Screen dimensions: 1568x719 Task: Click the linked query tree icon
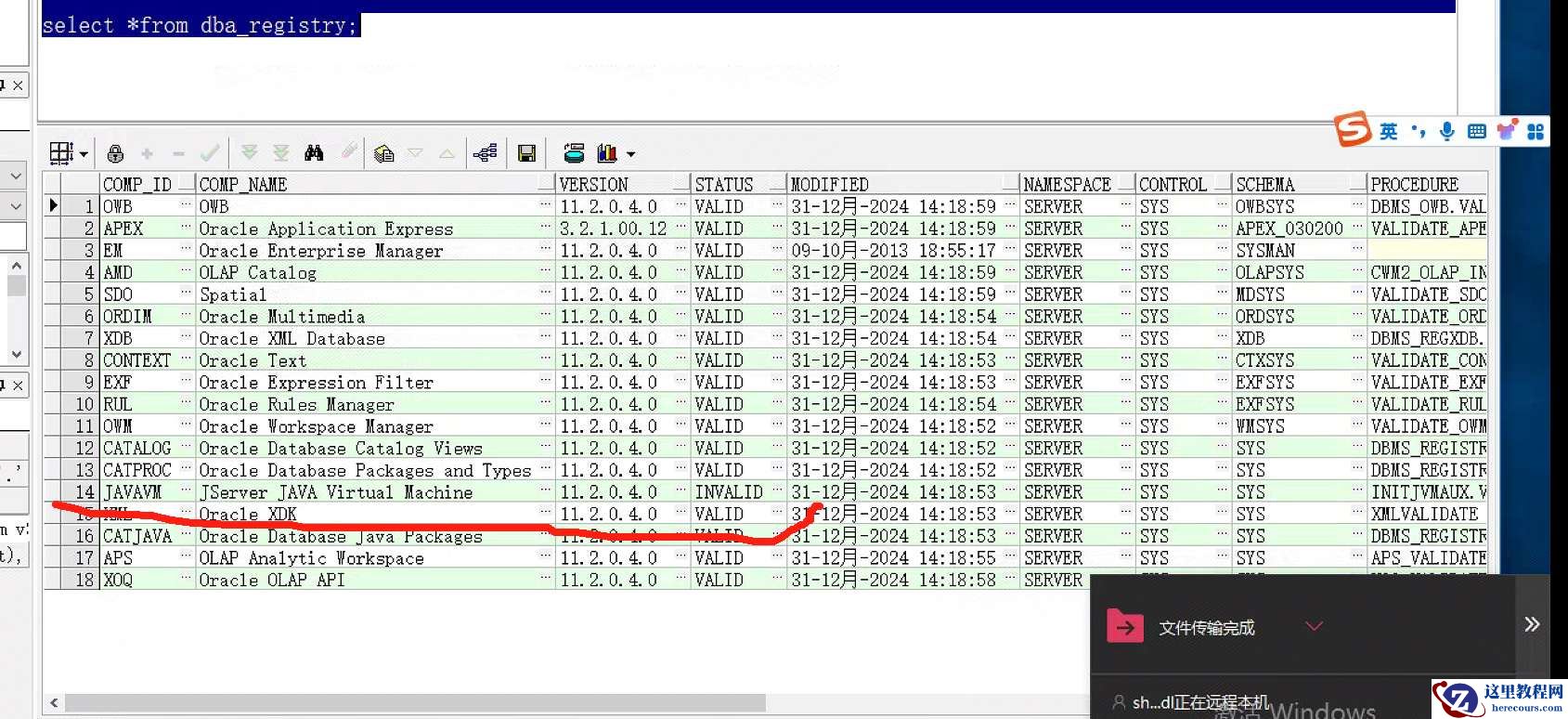pyautogui.click(x=485, y=152)
